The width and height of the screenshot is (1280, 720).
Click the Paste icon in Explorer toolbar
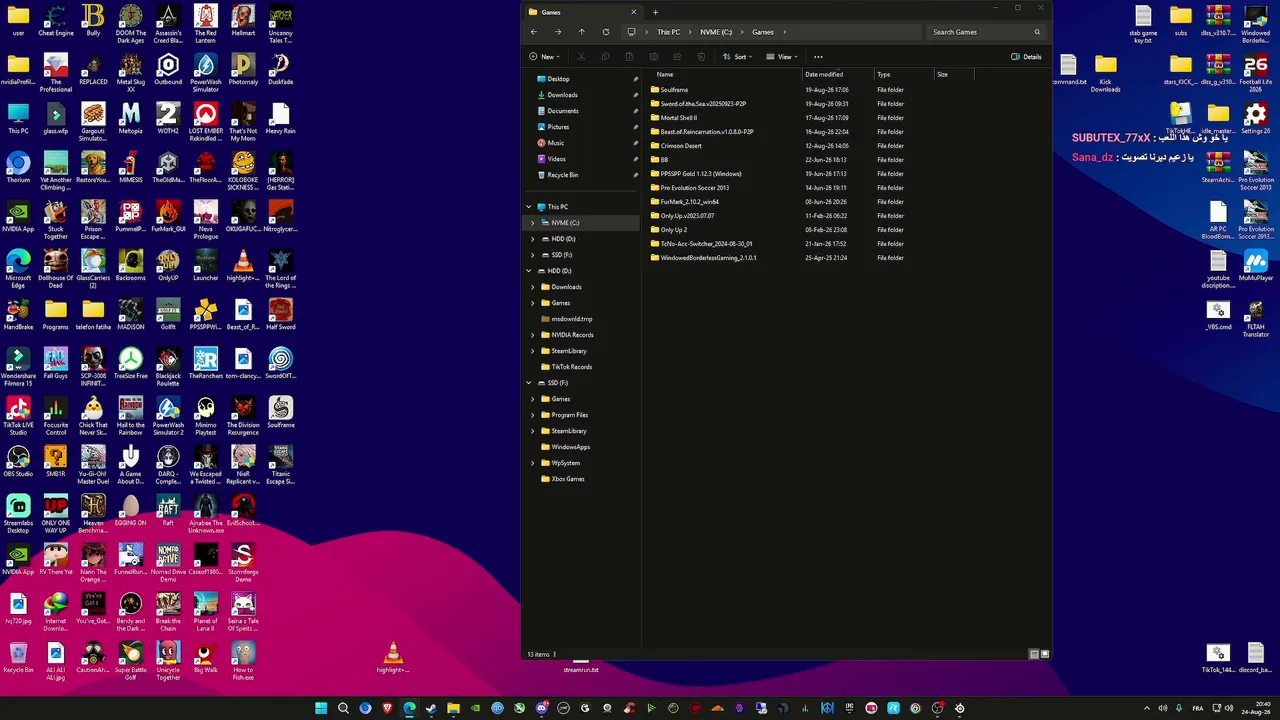(629, 57)
